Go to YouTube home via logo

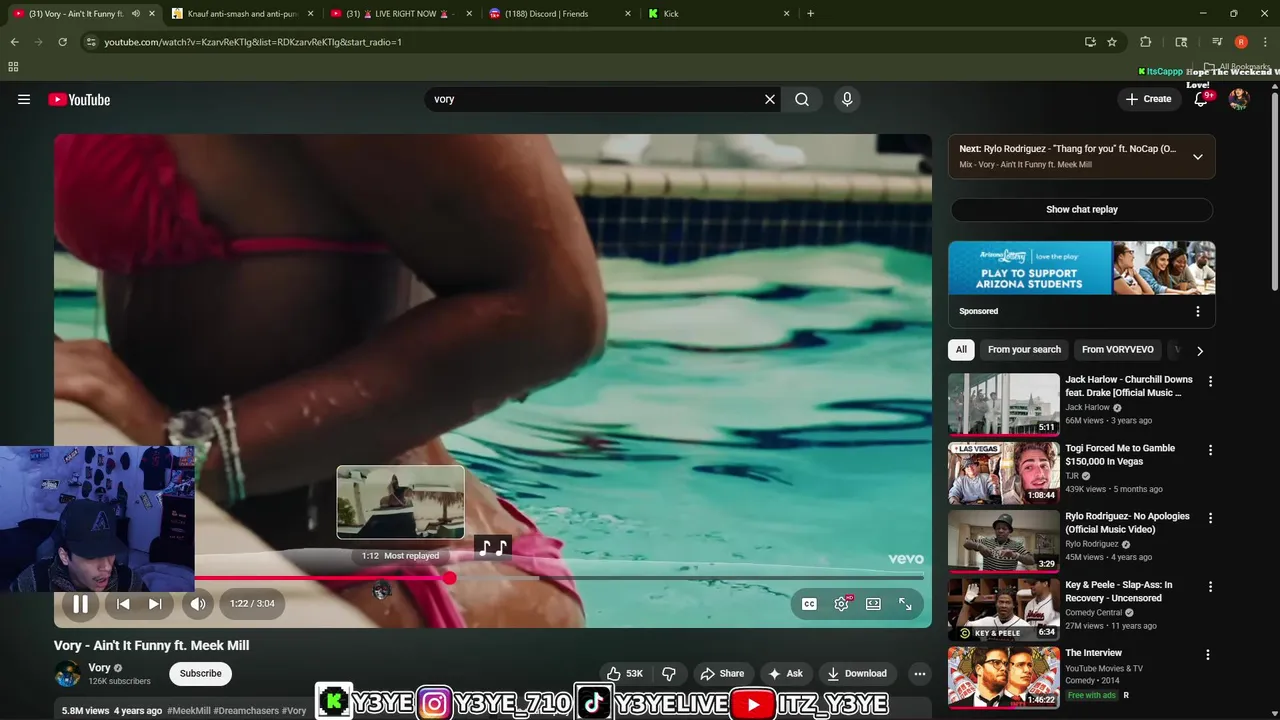click(79, 99)
